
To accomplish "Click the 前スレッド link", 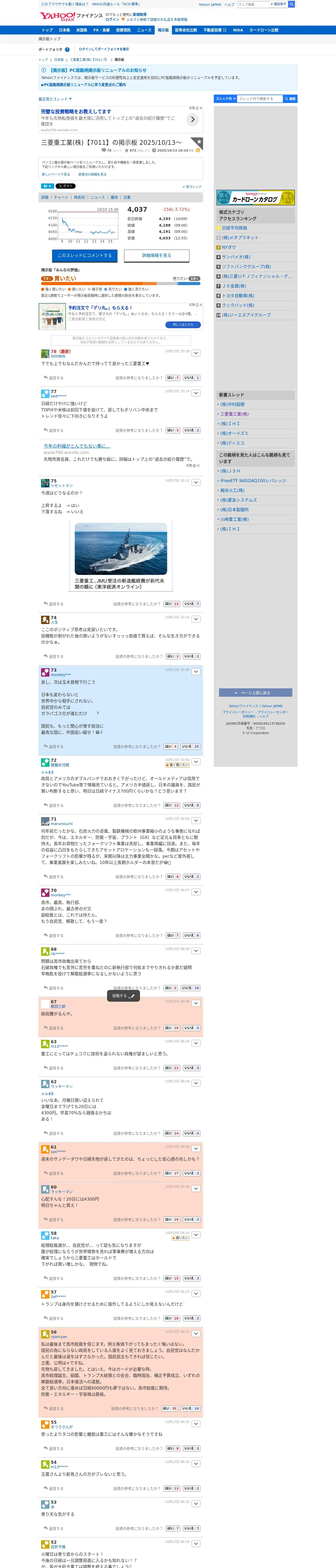I will [192, 187].
